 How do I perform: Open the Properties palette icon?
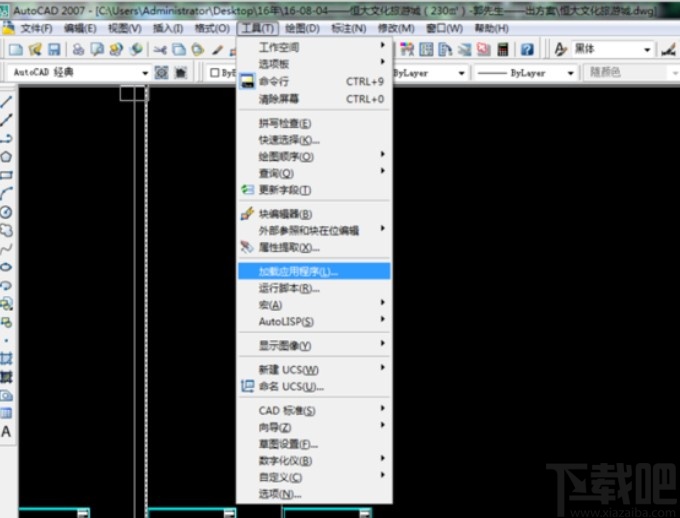(407, 49)
